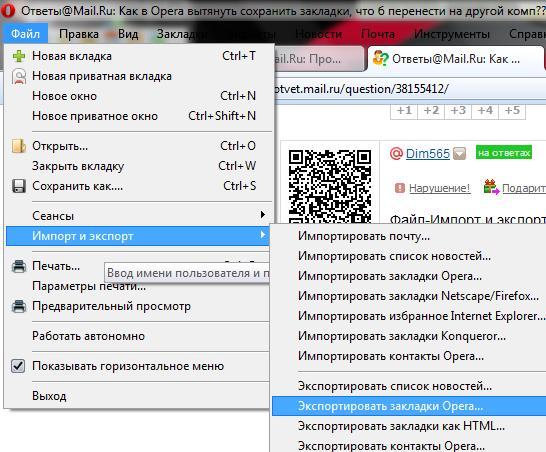Choose Экспортировать закладки как HTML...
Image resolution: width=546 pixels, height=452 pixels.
click(409, 426)
